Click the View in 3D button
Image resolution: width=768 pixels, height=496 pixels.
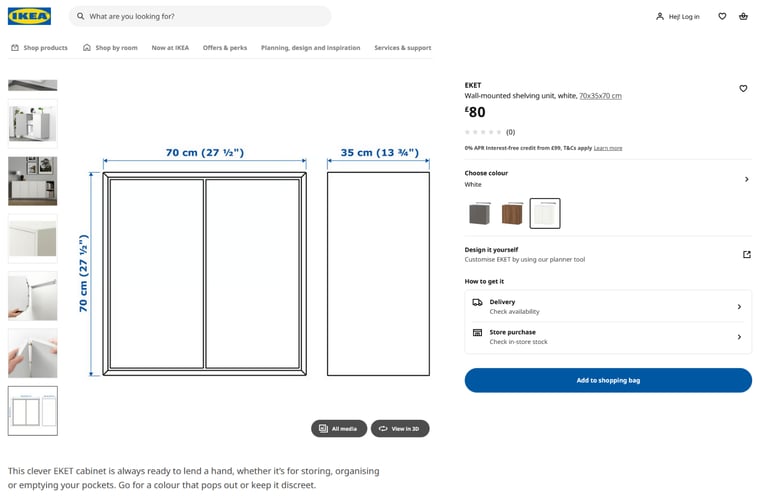pos(400,428)
